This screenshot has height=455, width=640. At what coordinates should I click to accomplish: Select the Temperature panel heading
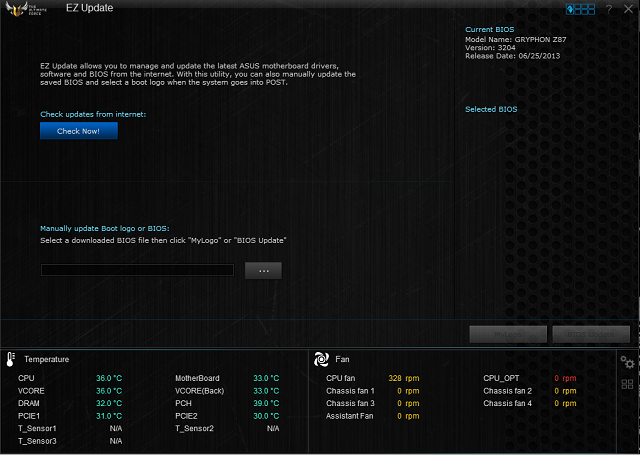[46, 359]
